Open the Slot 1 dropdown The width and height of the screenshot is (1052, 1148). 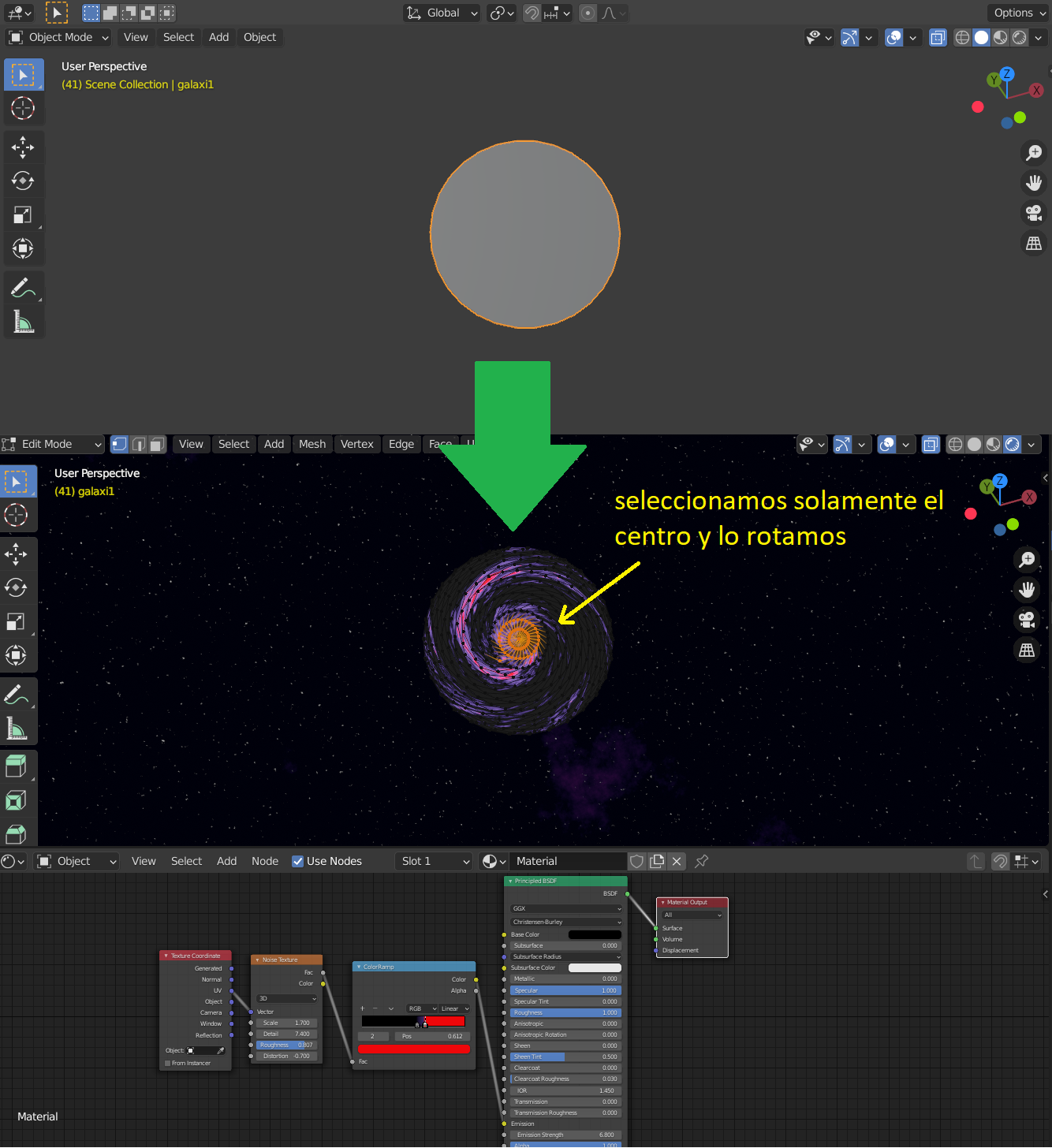[x=434, y=861]
